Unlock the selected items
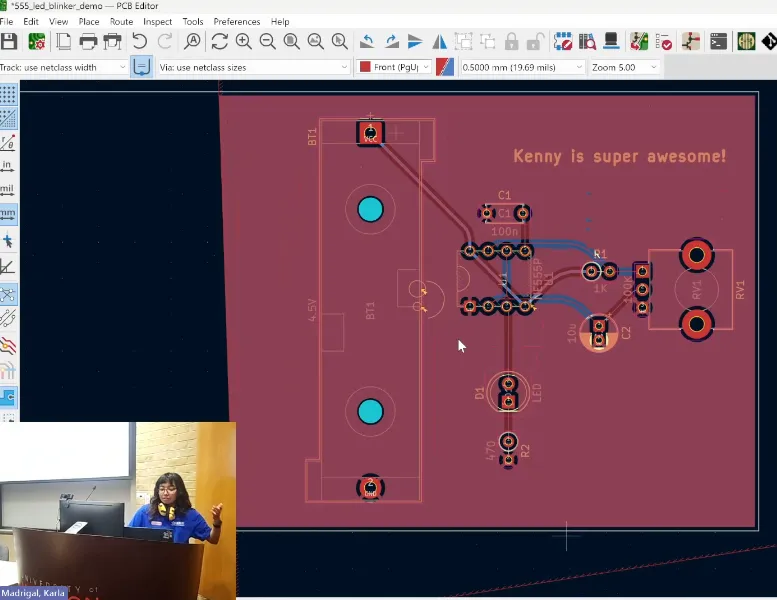 [x=535, y=42]
